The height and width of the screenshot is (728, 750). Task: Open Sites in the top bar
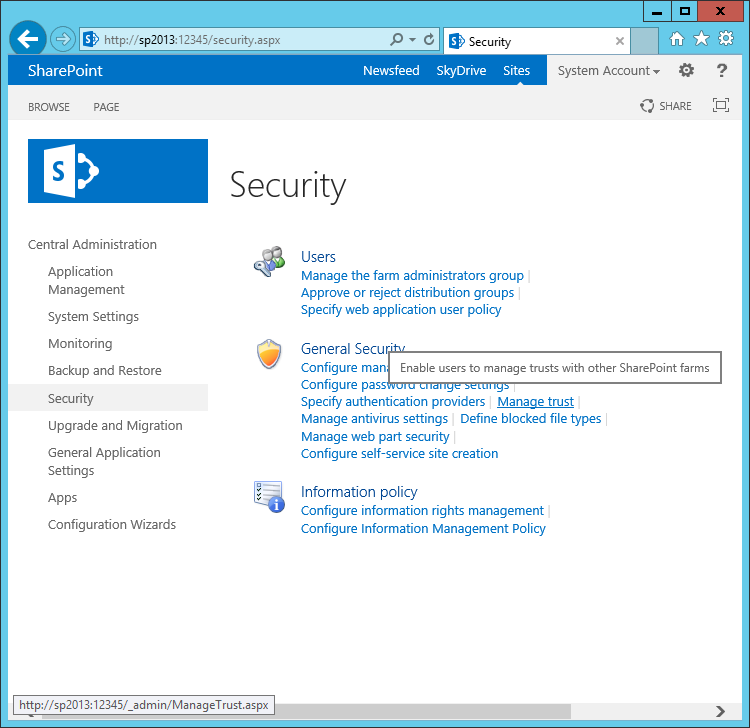tap(516, 70)
